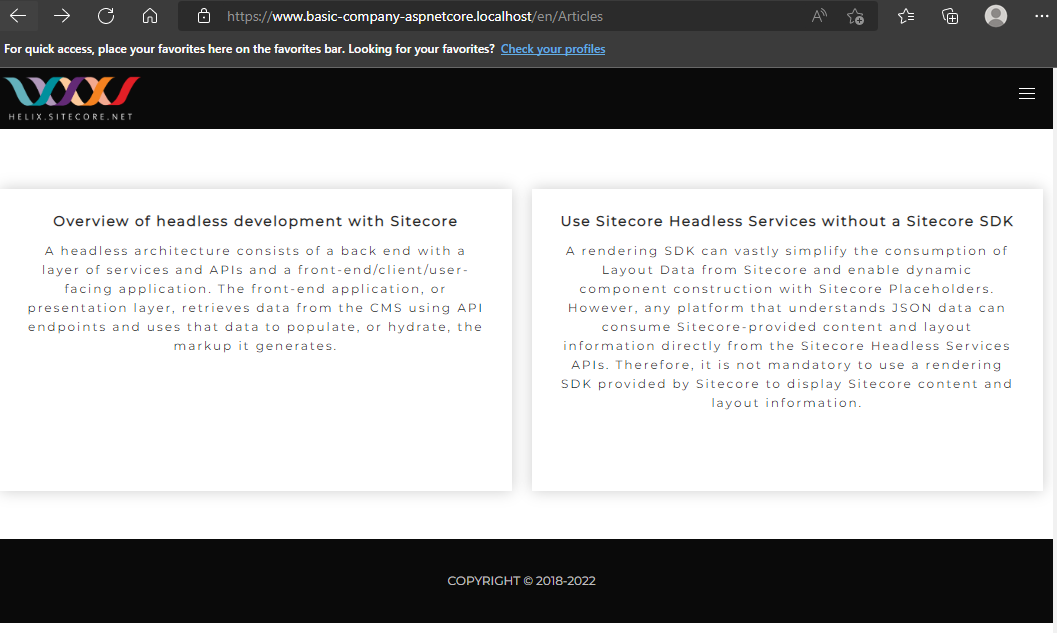The height and width of the screenshot is (633, 1057).
Task: Toggle the website hamburger navigation menu
Action: tap(1027, 93)
